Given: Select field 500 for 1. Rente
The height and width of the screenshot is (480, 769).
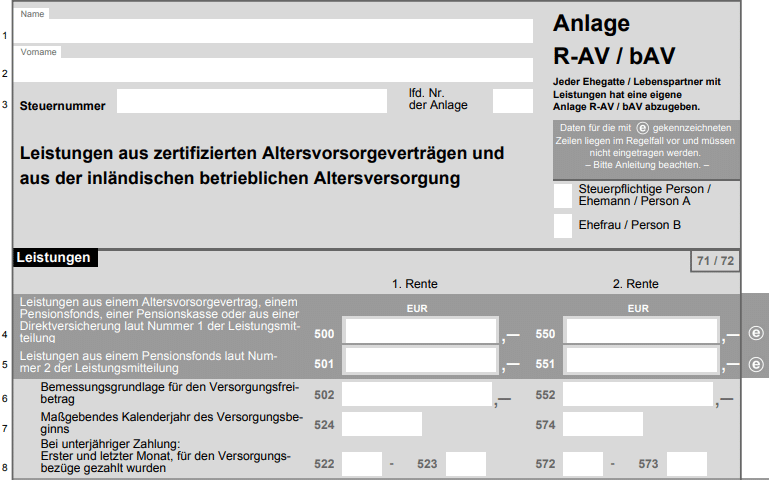Looking at the screenshot, I should tap(420, 332).
